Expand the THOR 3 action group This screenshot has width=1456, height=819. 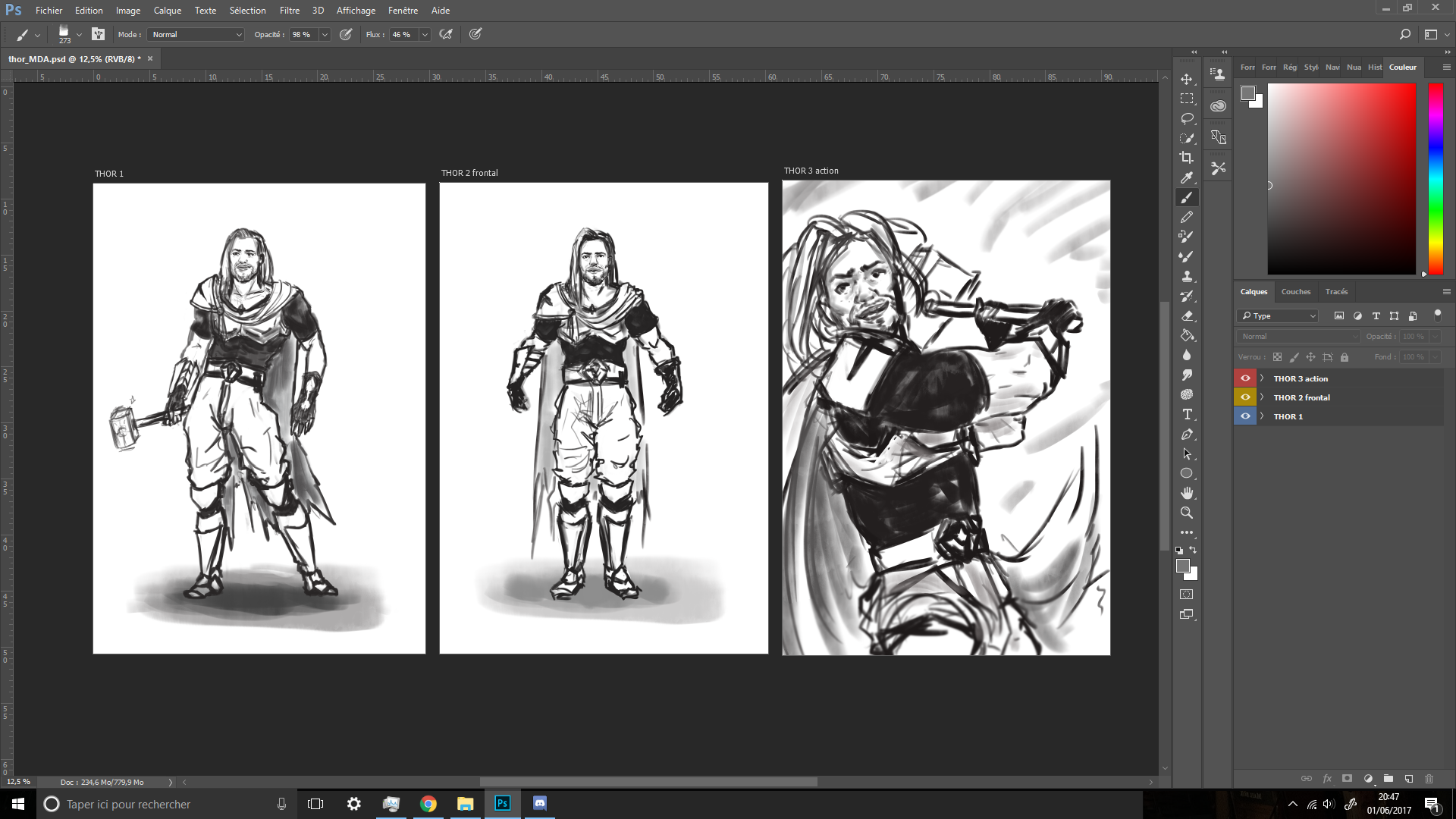point(1261,378)
